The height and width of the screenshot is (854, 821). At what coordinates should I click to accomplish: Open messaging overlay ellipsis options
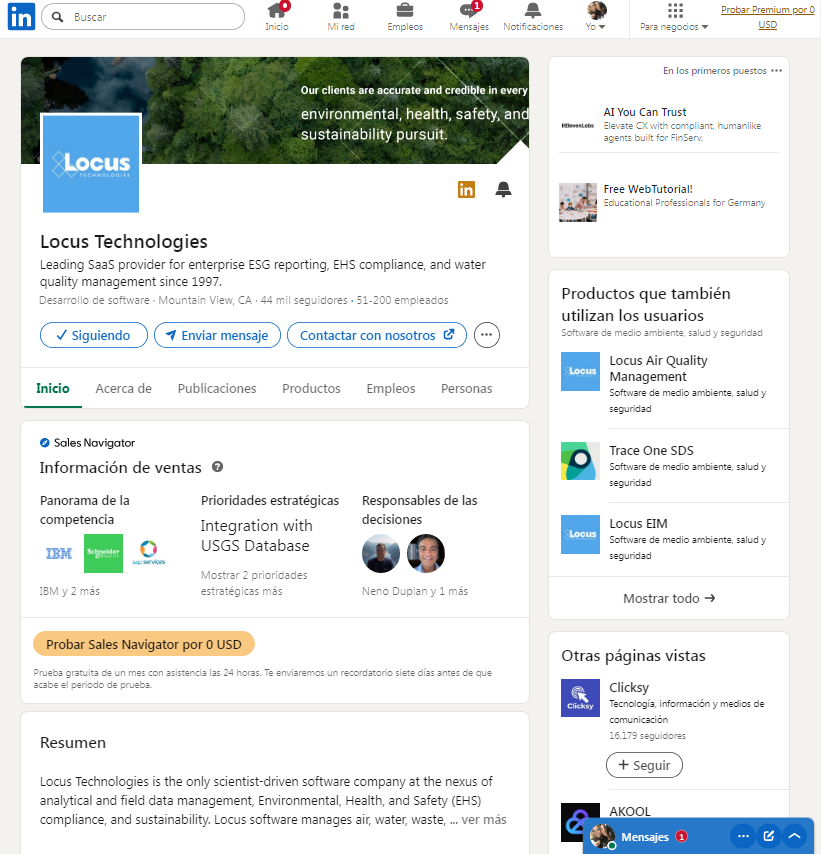743,836
